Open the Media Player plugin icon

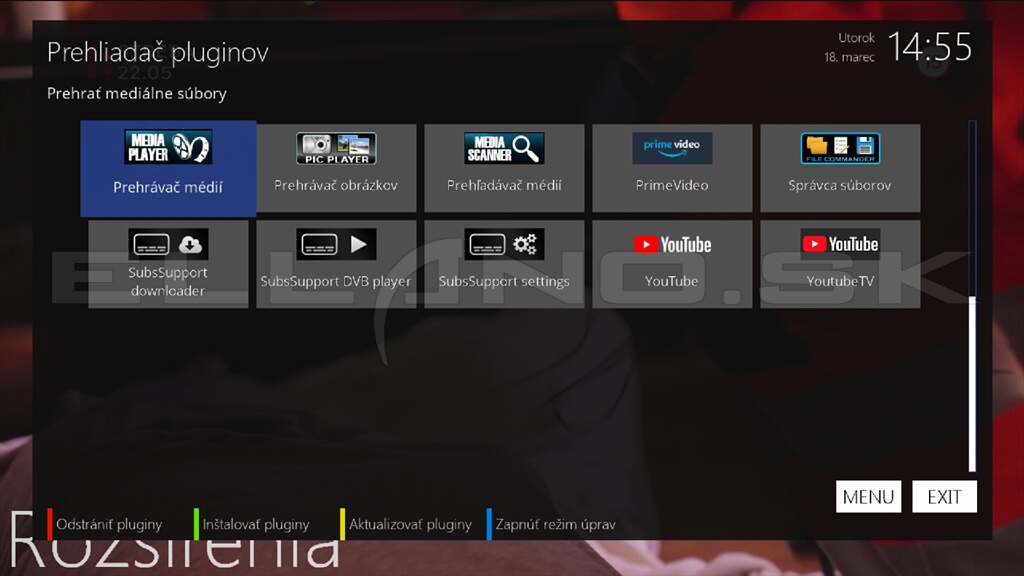click(168, 147)
